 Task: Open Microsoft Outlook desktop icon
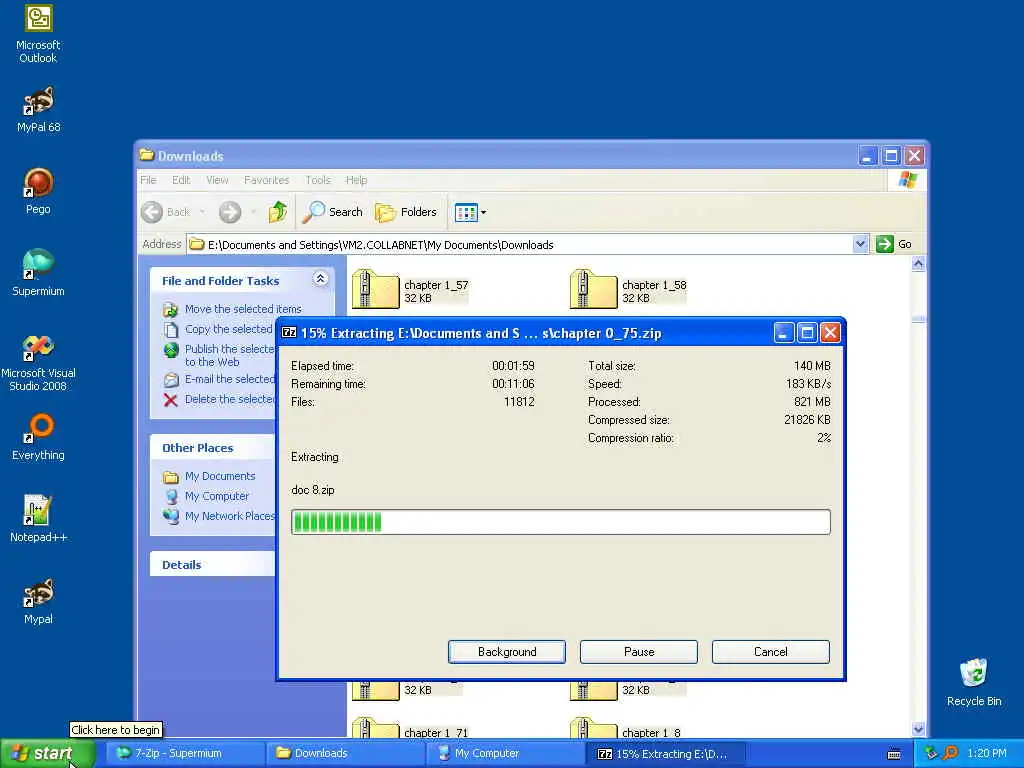pos(38,34)
